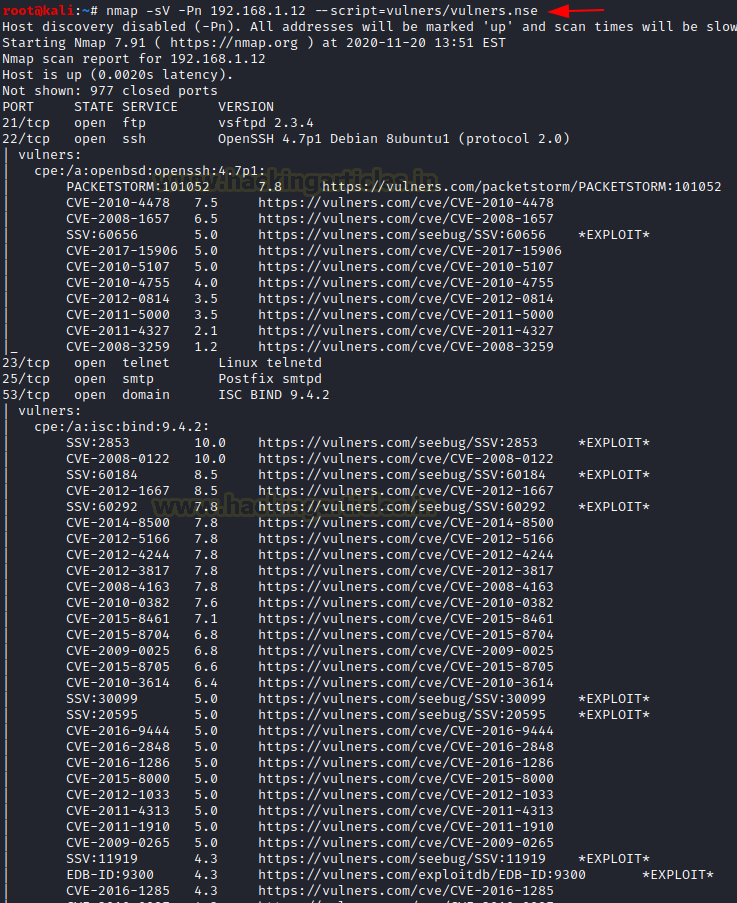Click the SSV:60656 seebug link

coord(402,235)
